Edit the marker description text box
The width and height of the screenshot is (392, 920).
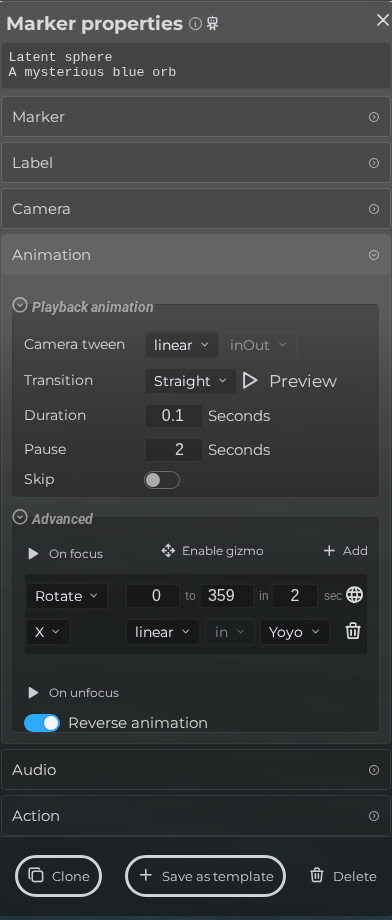point(196,65)
